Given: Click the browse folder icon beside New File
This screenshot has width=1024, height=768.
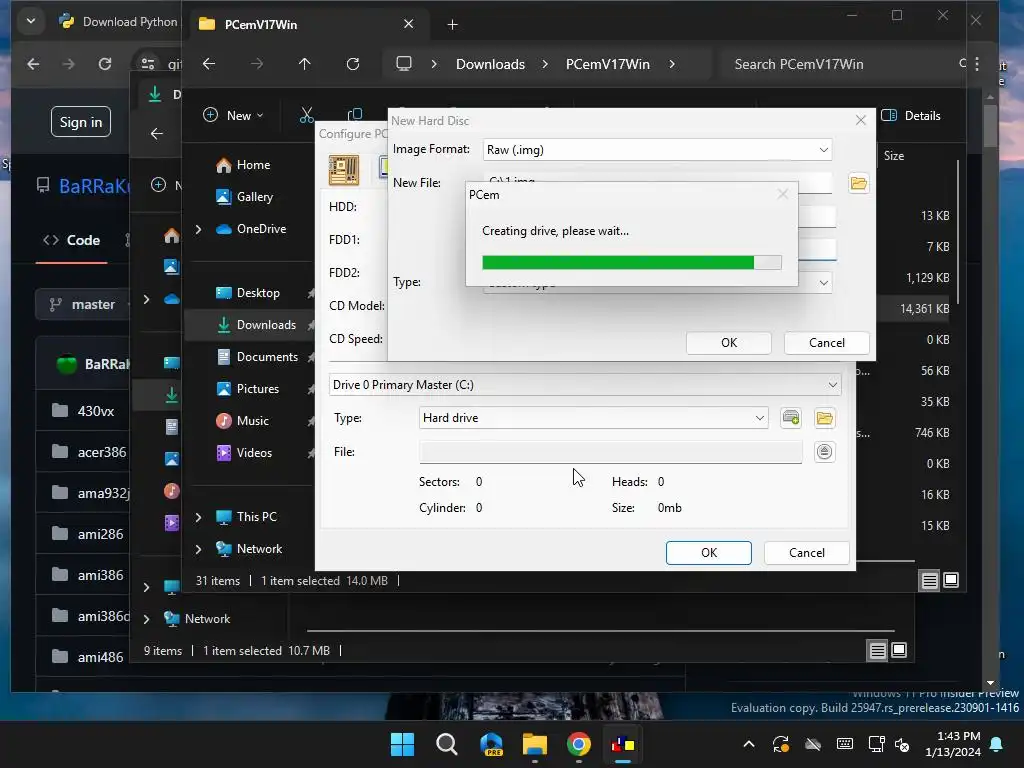Looking at the screenshot, I should [x=858, y=184].
